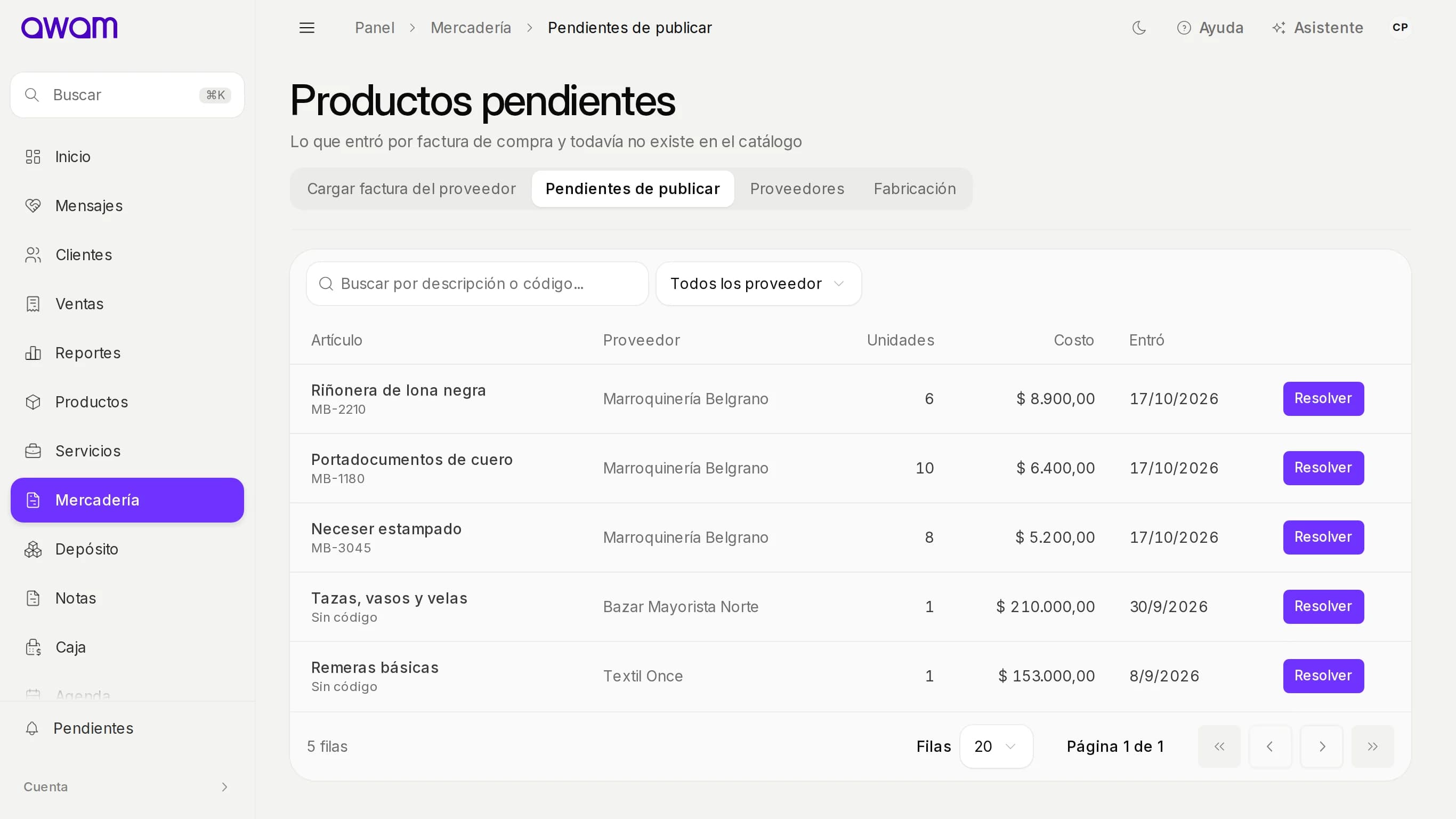Click Remeras básicas article name
This screenshot has height=819, width=1456.
coord(374,668)
